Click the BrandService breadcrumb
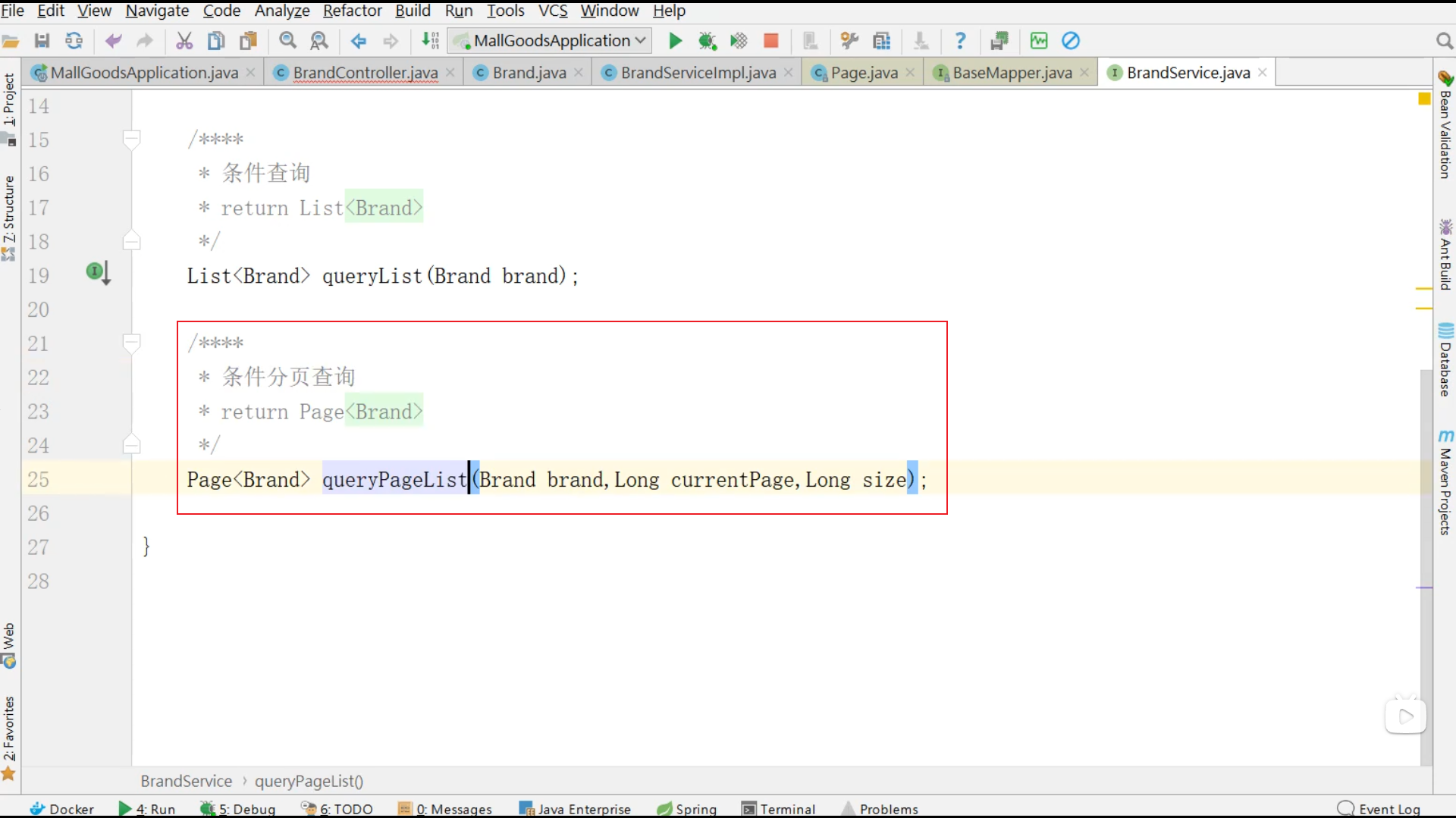Viewport: 1456px width, 818px height. [187, 781]
